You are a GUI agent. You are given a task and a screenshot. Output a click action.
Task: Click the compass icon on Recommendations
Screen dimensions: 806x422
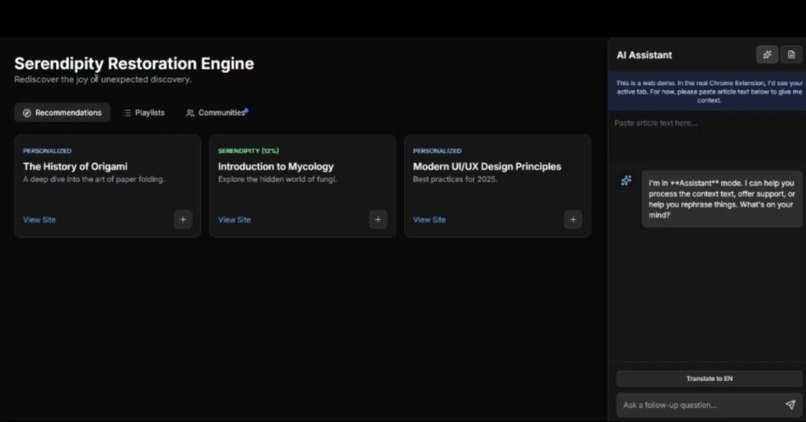(27, 113)
